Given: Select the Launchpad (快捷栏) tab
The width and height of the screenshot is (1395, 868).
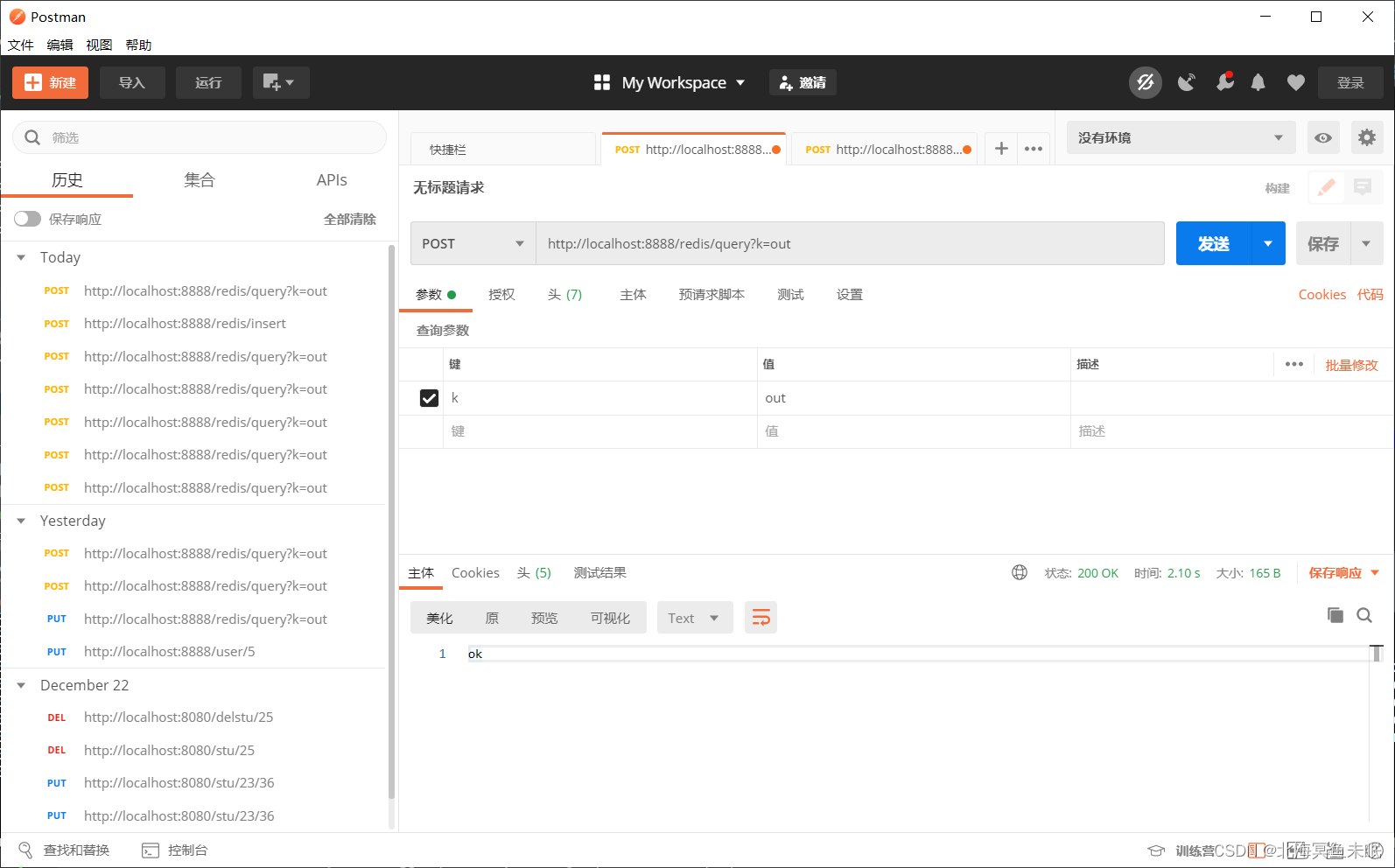Looking at the screenshot, I should (503, 150).
